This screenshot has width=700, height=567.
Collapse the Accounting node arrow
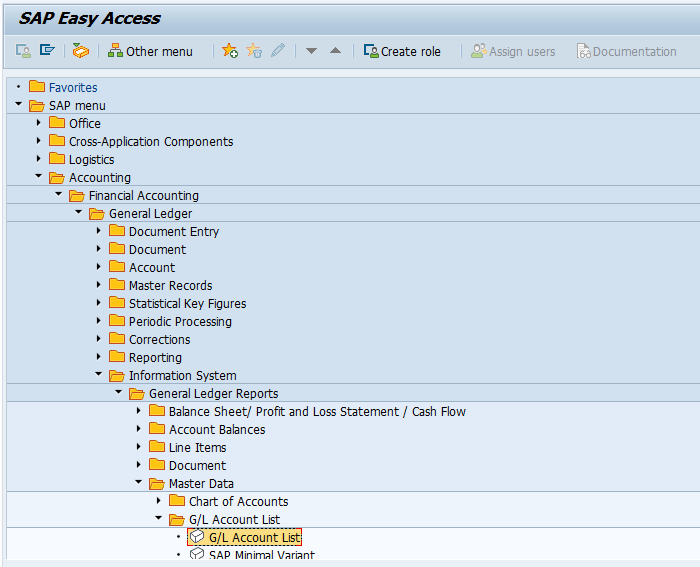click(38, 176)
